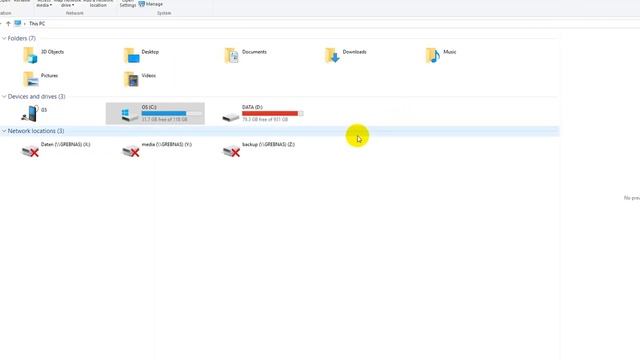Select the G5 phone device icon
The width and height of the screenshot is (640, 360).
29,113
